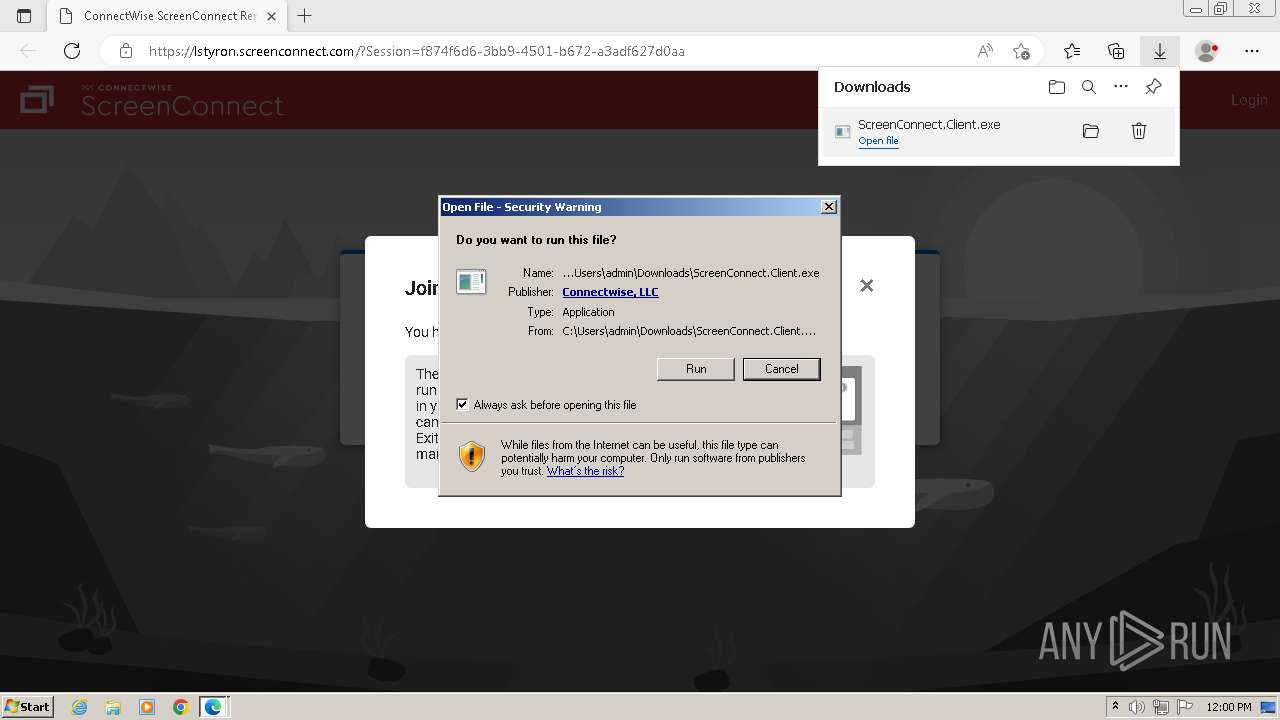Open the network tray icon

tap(1161, 707)
